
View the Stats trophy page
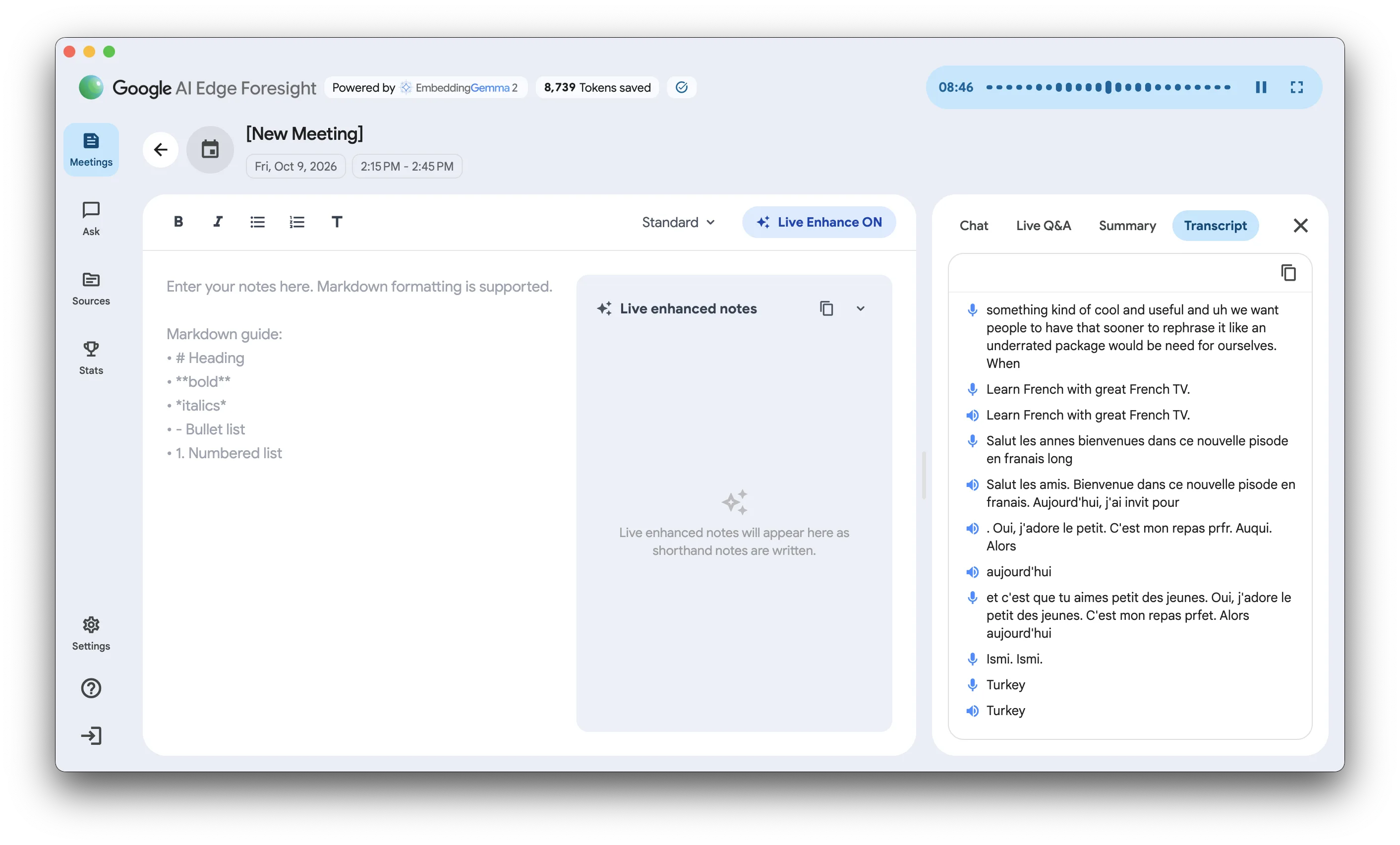[x=91, y=358]
